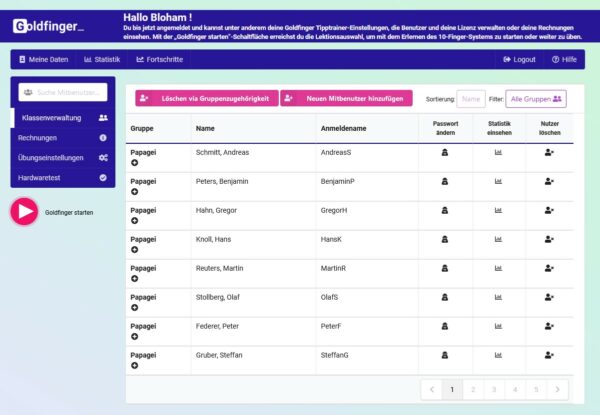600x415 pixels.
Task: Click Neuen Mitbenutzer hinzufügen button
Action: [x=347, y=99]
